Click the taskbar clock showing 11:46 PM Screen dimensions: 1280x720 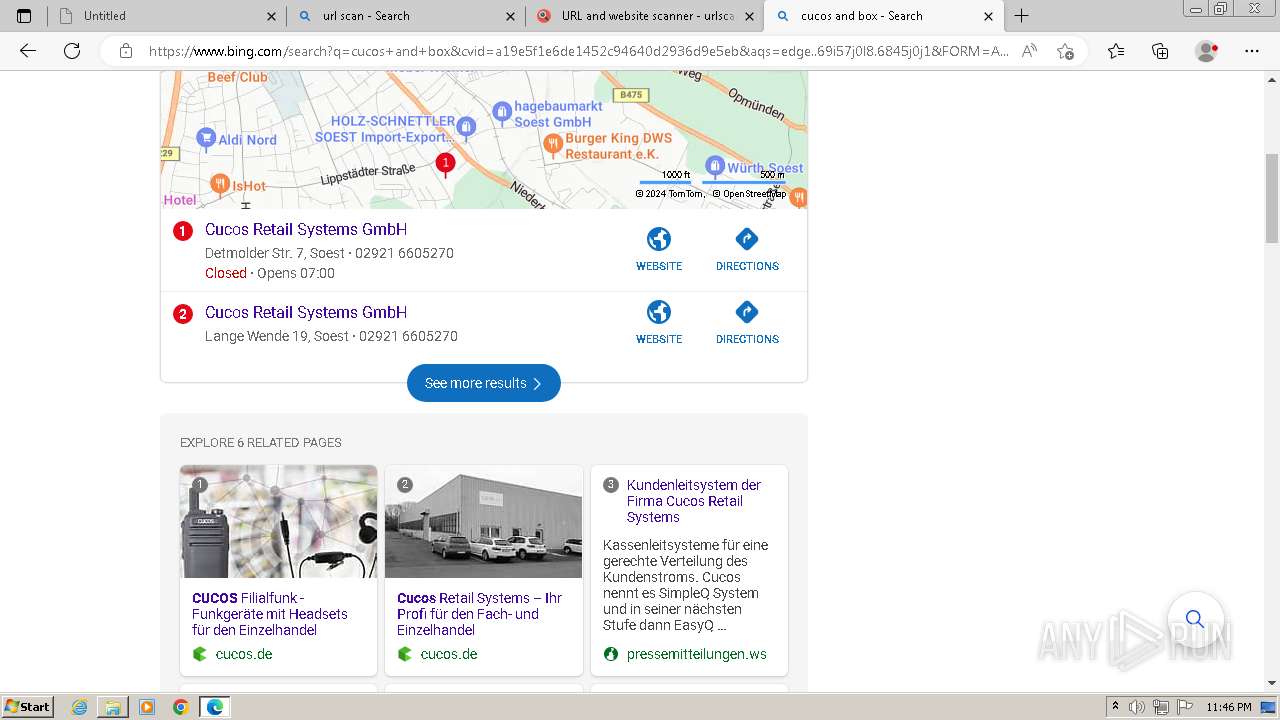1228,707
